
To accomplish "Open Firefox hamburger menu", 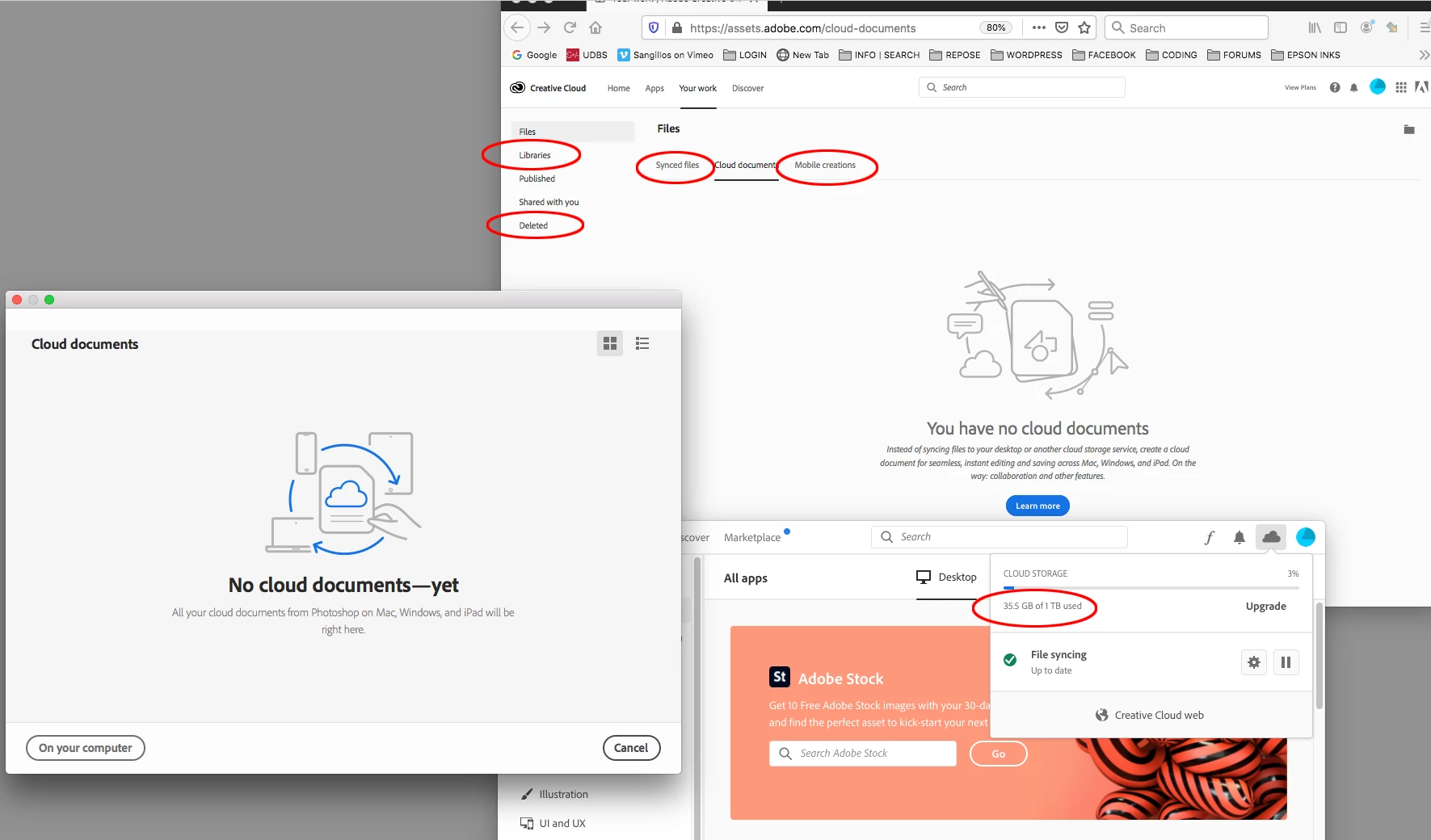I will pos(1425,27).
